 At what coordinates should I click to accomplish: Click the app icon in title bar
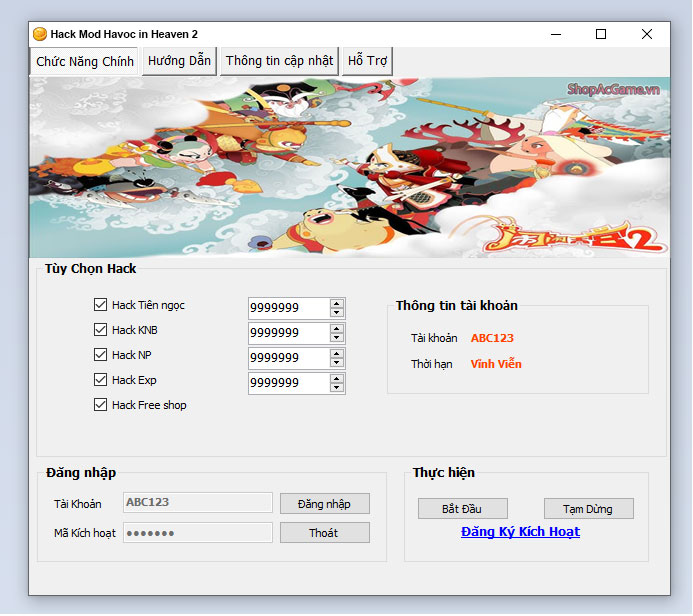pos(40,34)
